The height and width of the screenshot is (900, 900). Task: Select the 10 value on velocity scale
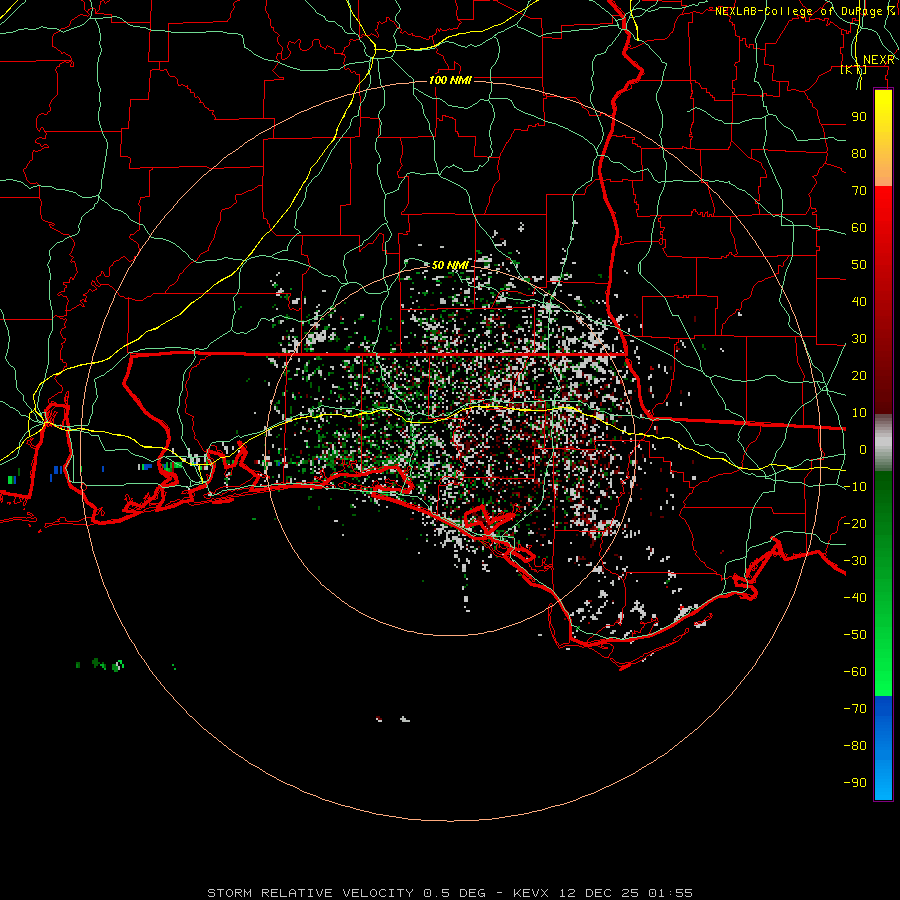click(x=859, y=413)
